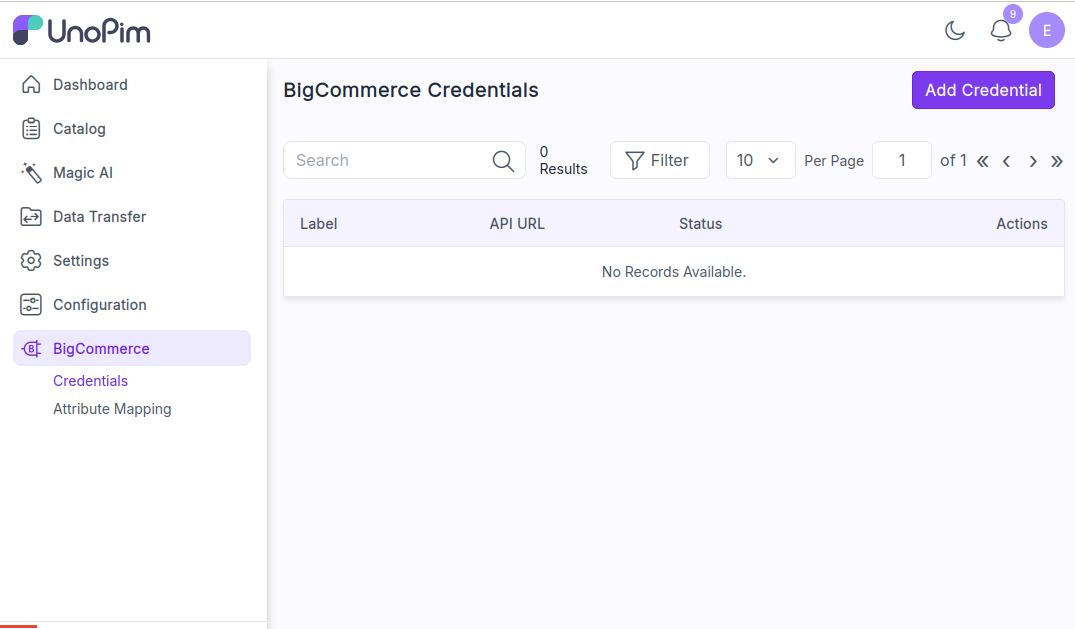Click the BigCommerce Credentials page title
This screenshot has width=1075, height=629.
tap(411, 90)
